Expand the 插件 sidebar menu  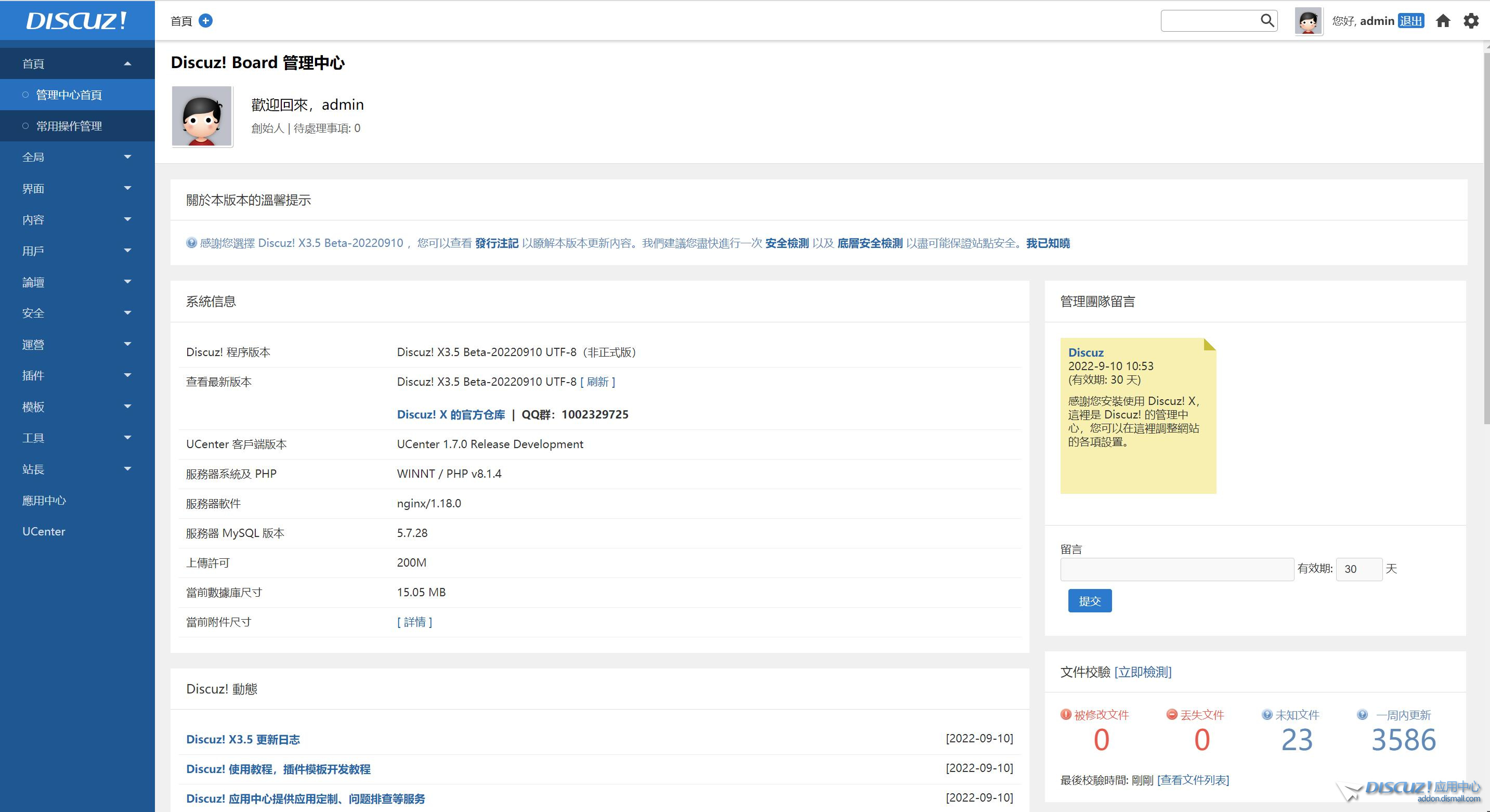(77, 375)
